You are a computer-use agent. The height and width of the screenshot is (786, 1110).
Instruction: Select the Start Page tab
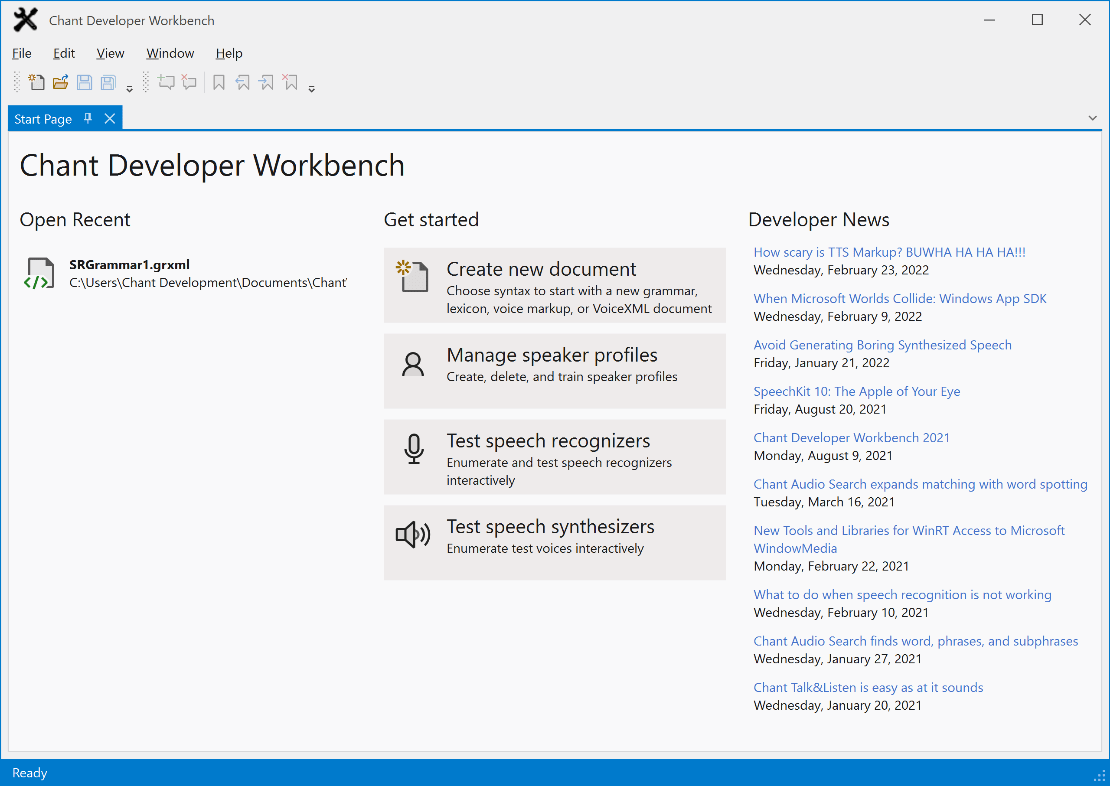point(43,119)
